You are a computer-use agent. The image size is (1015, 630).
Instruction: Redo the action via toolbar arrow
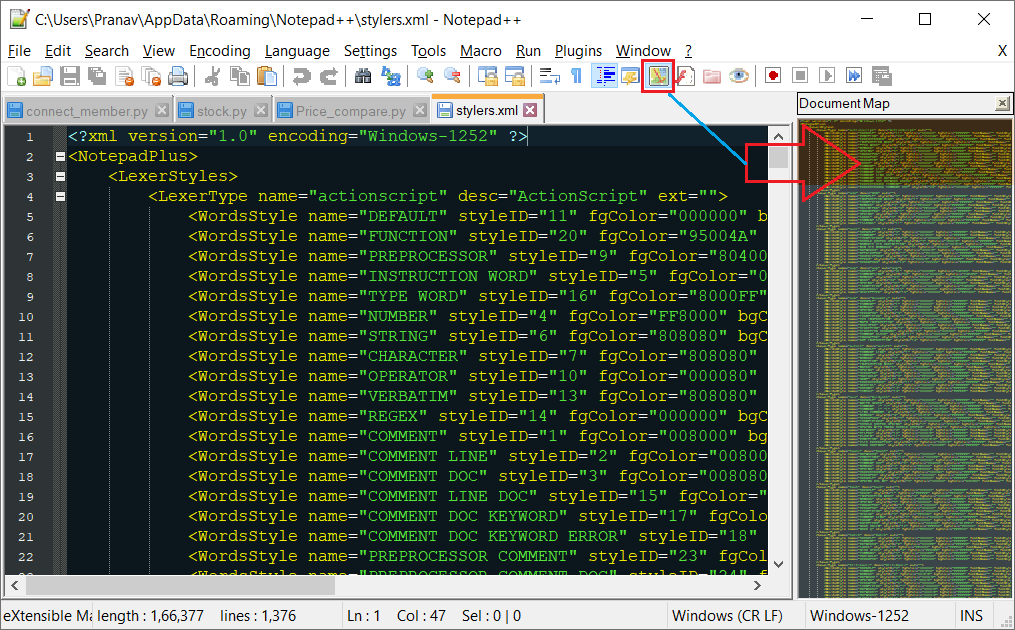(329, 76)
